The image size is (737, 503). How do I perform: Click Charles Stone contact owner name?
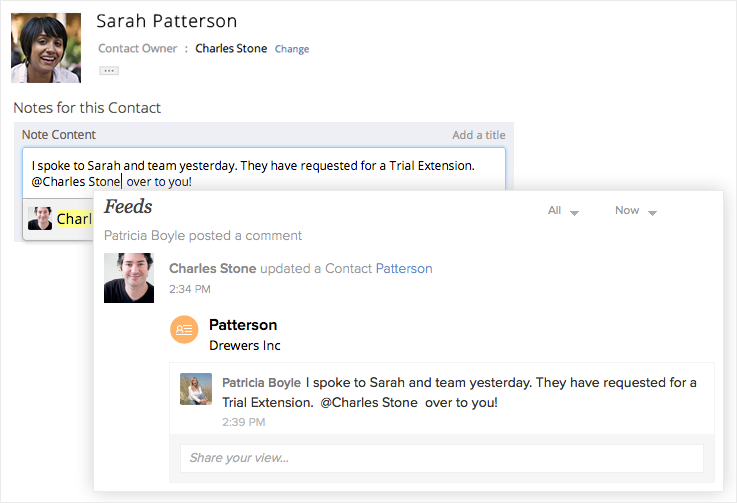point(231,48)
